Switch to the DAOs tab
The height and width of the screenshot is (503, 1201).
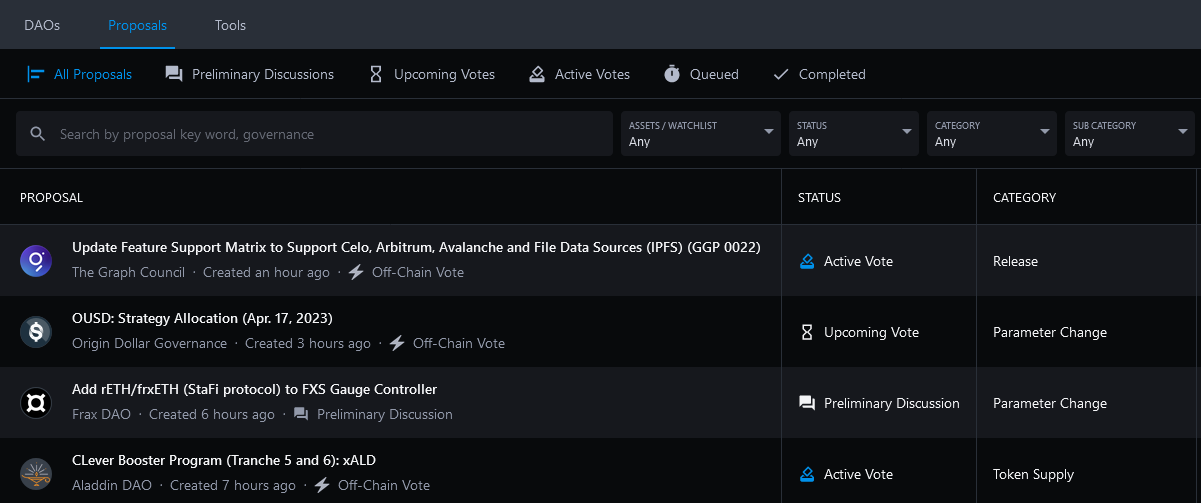[x=42, y=25]
